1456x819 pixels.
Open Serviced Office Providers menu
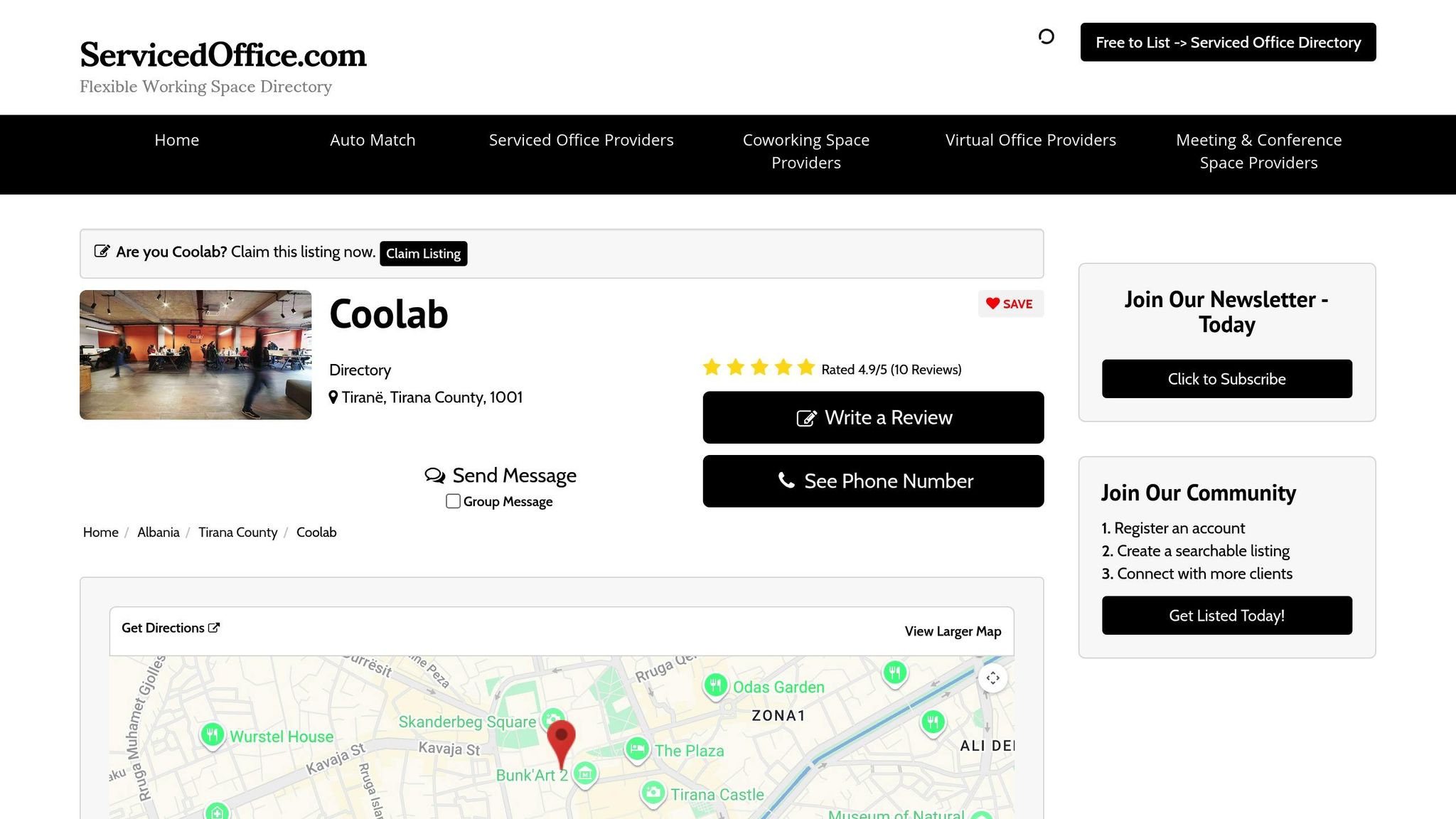581,140
